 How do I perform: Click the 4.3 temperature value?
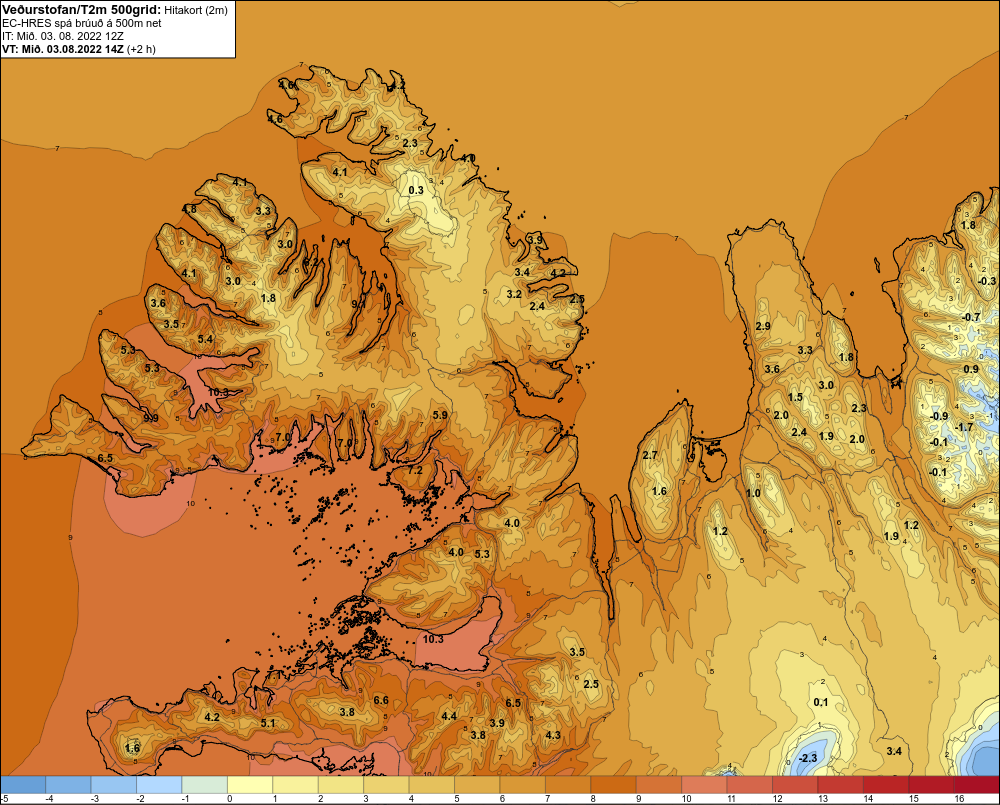pos(553,735)
